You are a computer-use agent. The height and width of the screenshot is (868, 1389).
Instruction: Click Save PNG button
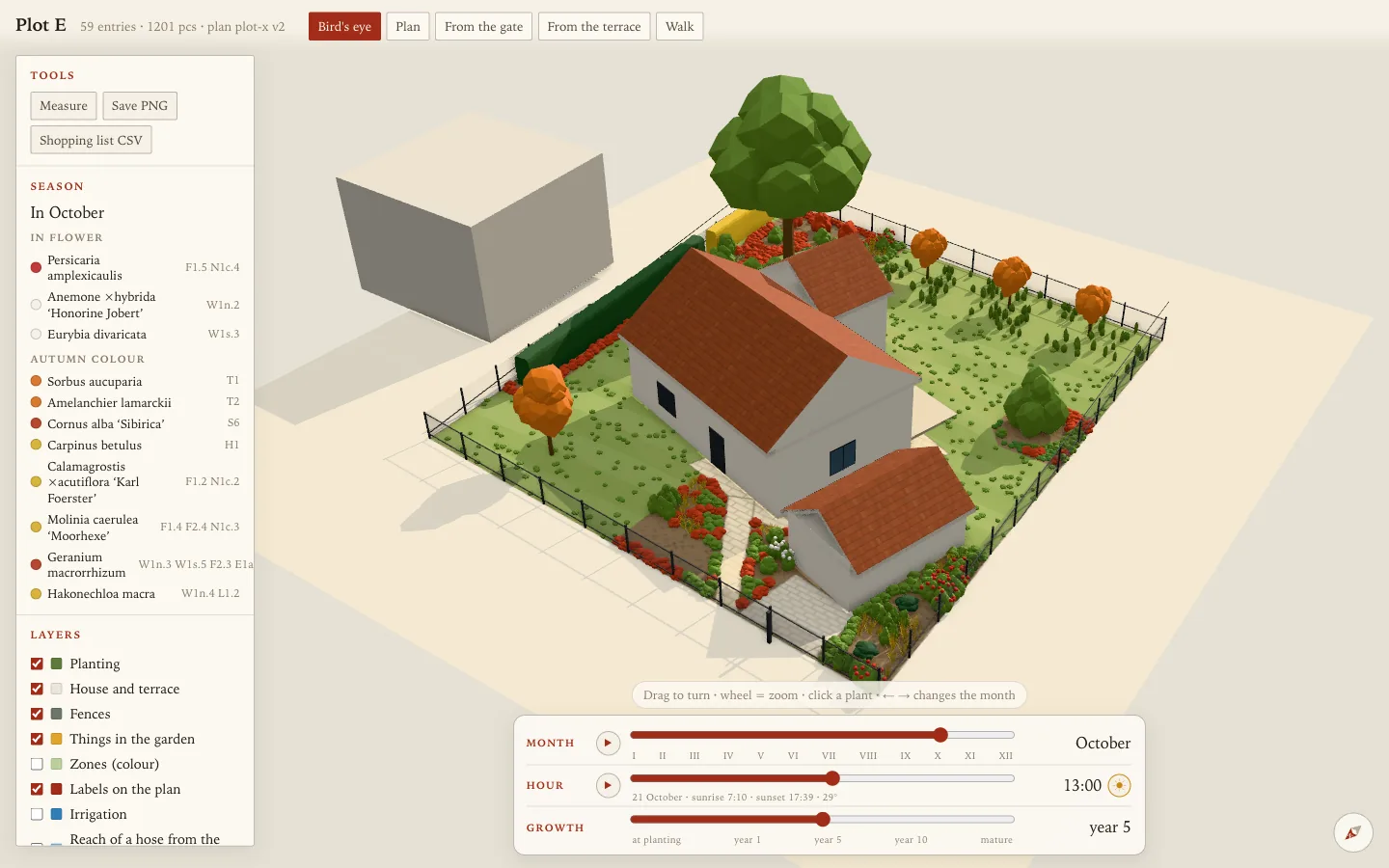click(x=140, y=106)
